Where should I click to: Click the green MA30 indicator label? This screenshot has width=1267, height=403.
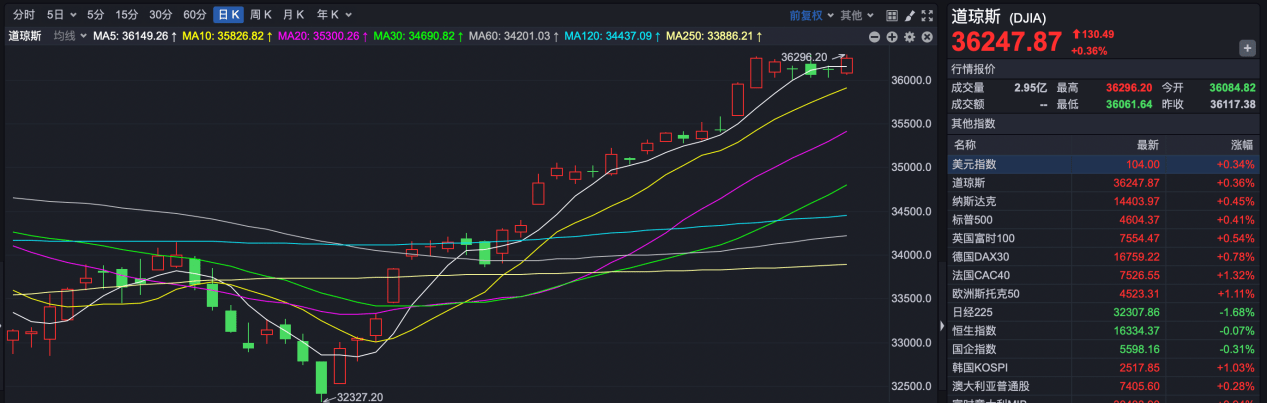click(417, 36)
